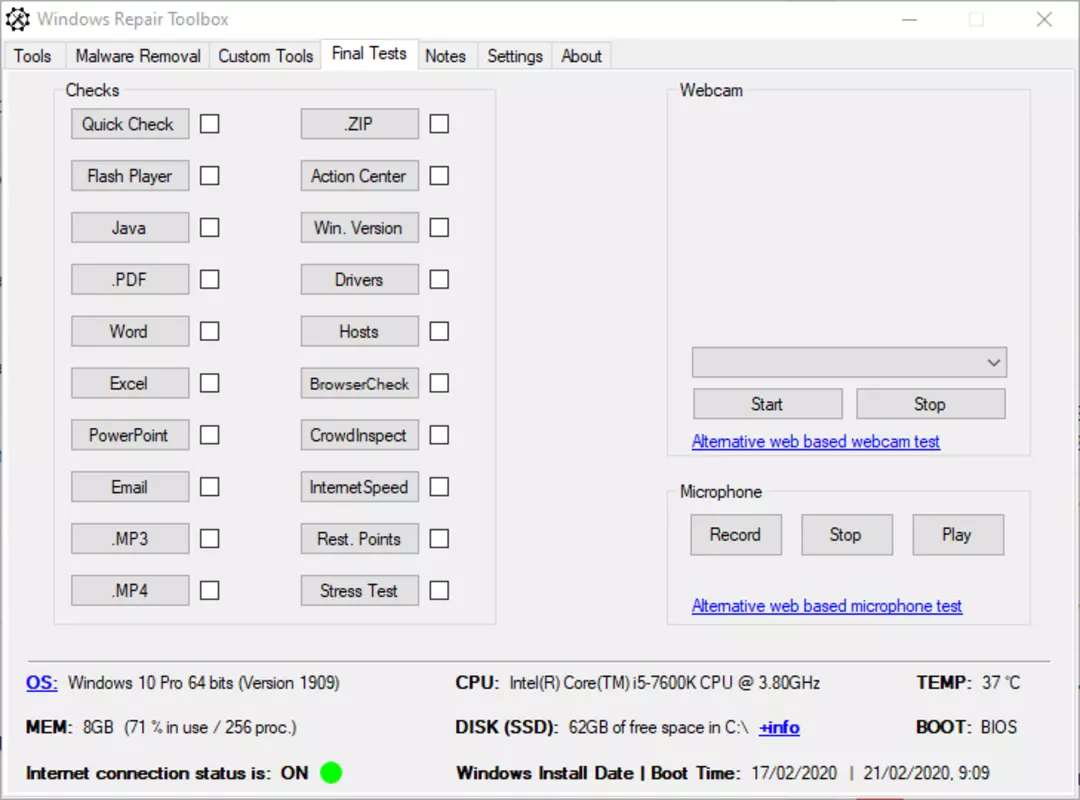Click the Drivers check button

point(360,279)
